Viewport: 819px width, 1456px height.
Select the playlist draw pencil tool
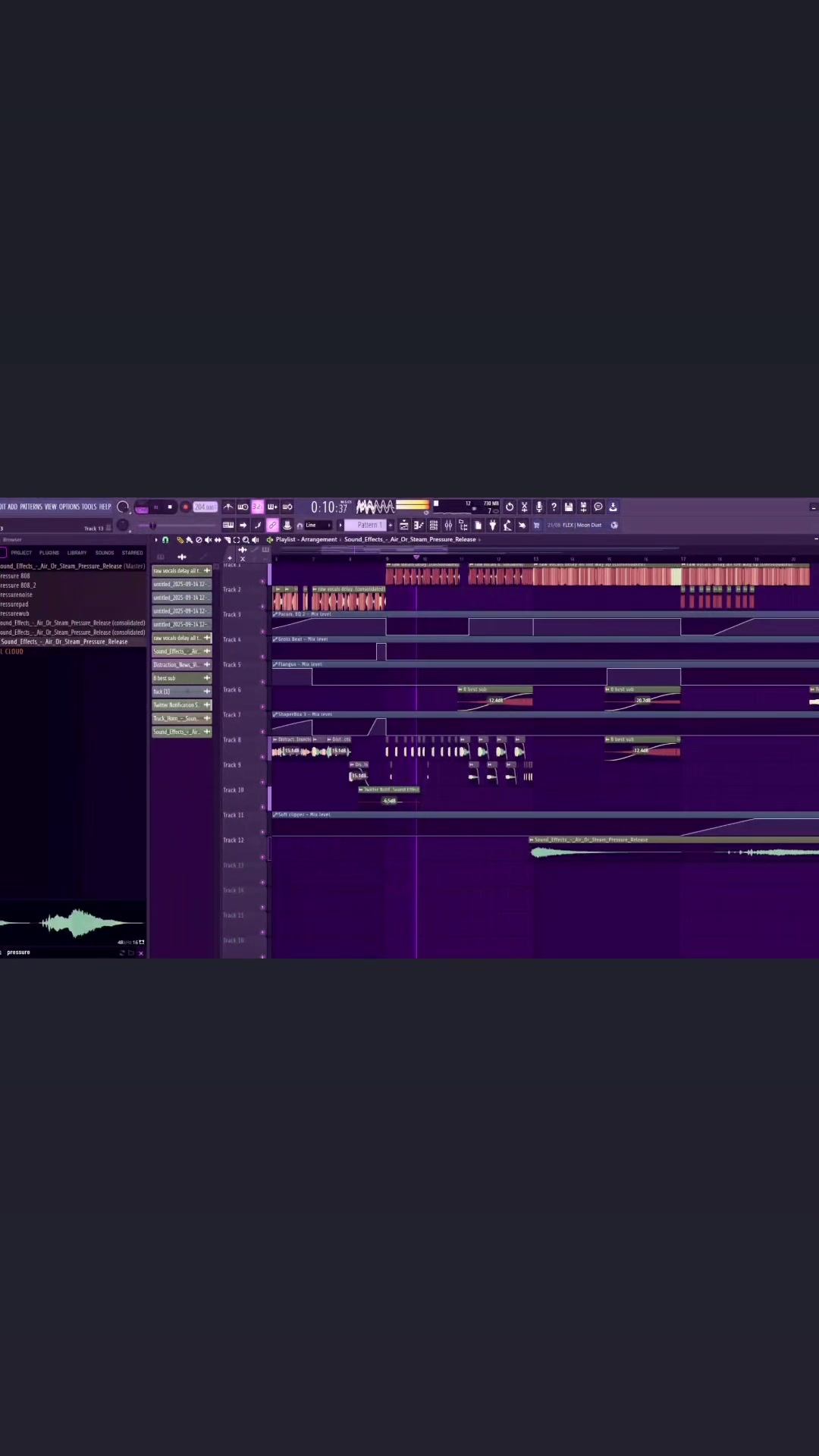180,540
